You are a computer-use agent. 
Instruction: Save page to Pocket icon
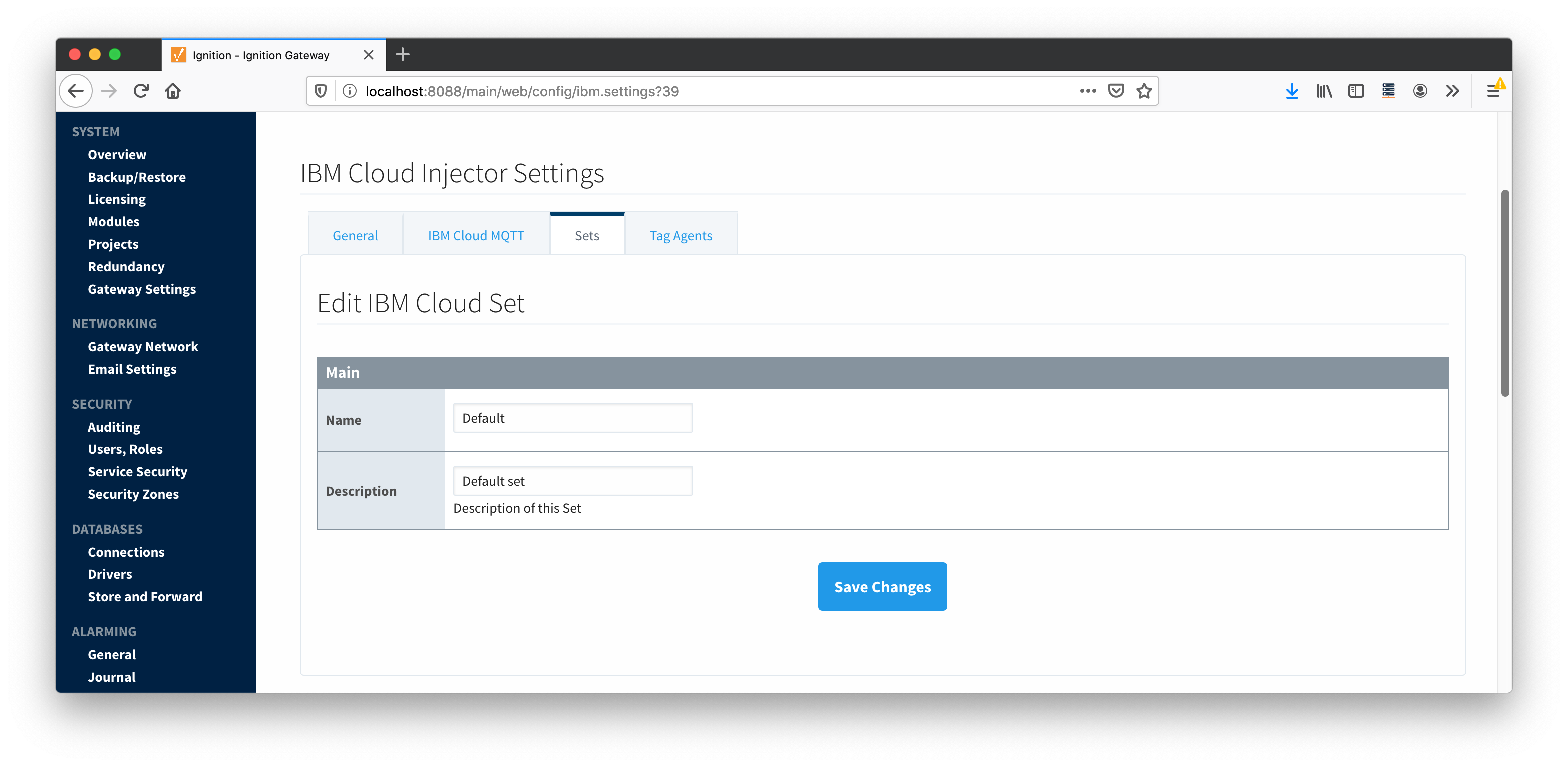[1116, 91]
